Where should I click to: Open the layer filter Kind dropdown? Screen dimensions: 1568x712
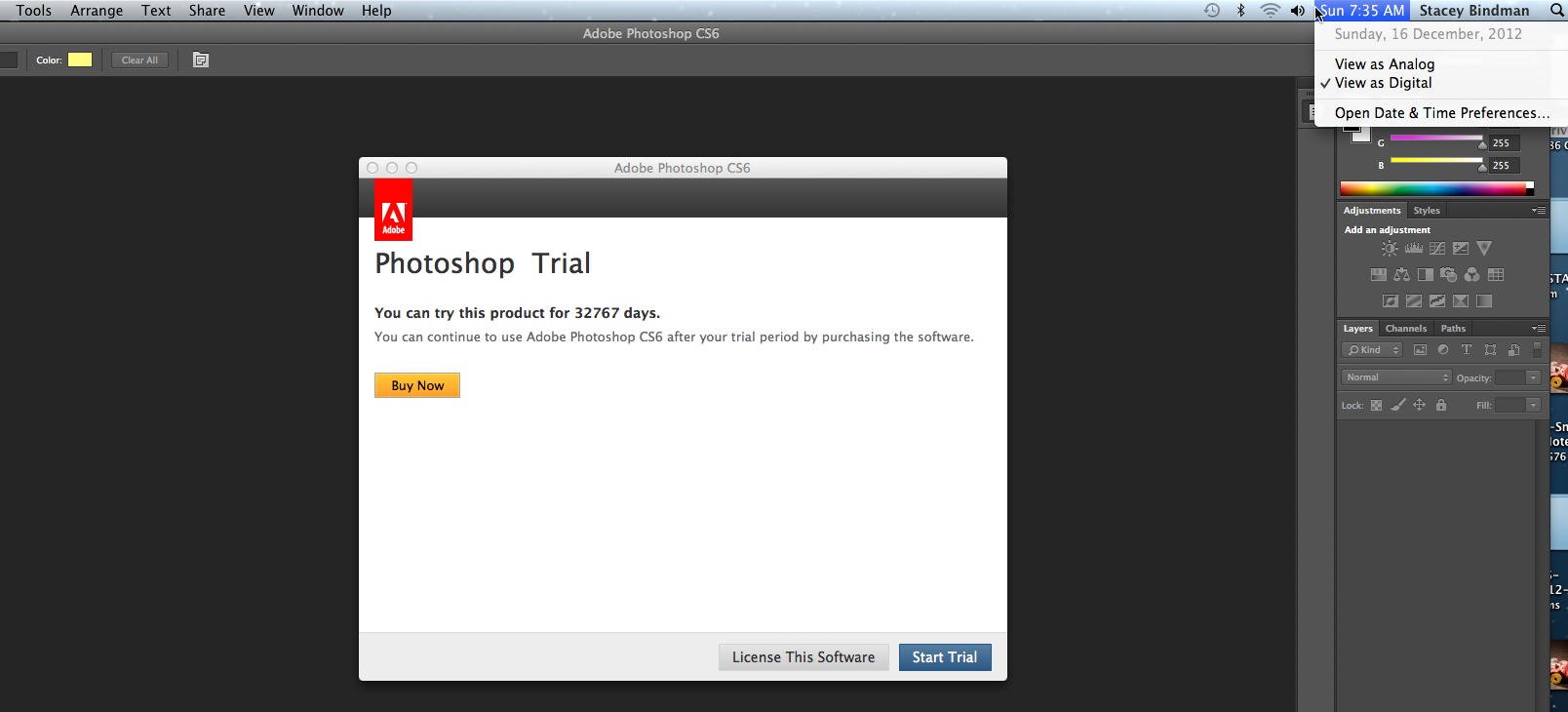click(1372, 350)
